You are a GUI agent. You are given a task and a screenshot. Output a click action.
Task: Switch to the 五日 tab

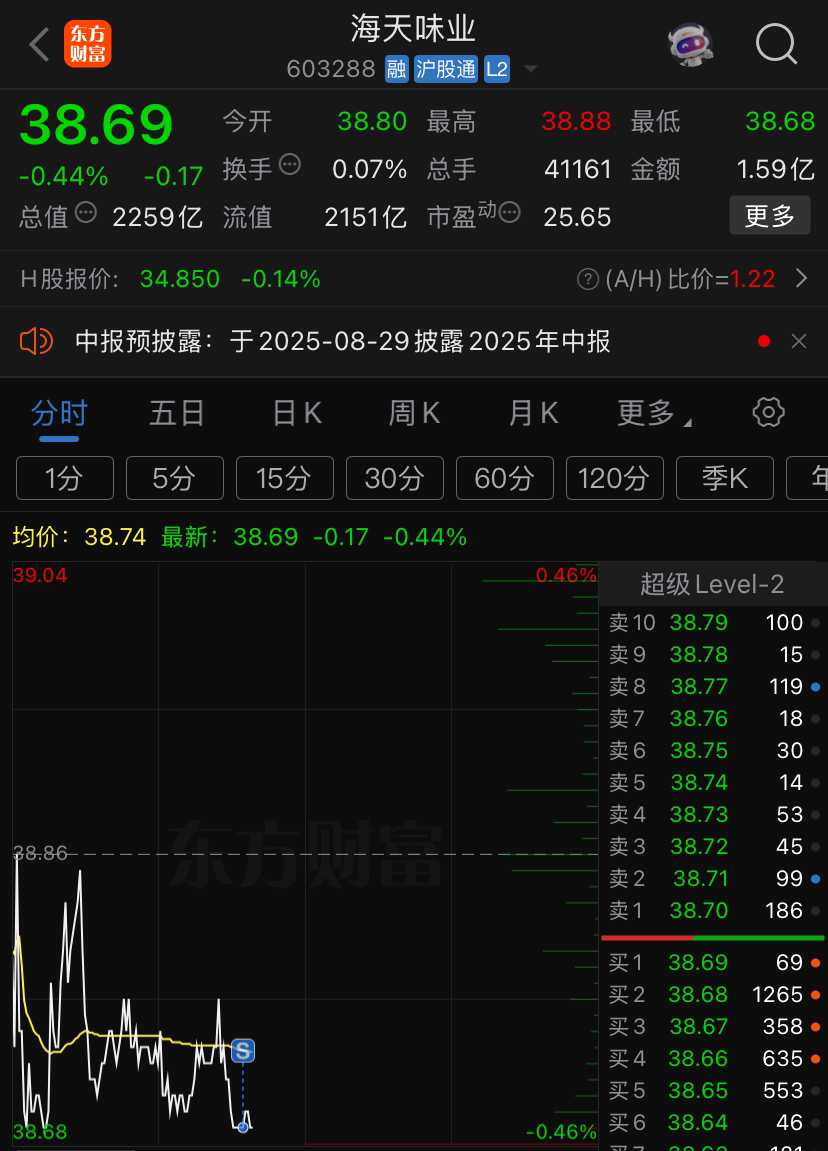[x=177, y=413]
